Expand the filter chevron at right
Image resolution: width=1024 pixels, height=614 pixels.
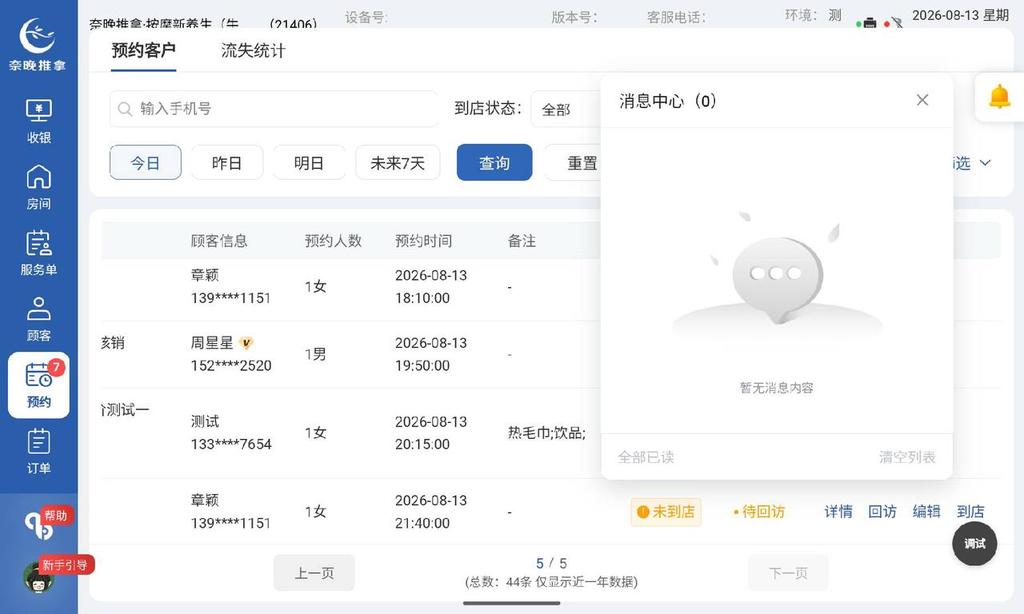click(x=985, y=163)
